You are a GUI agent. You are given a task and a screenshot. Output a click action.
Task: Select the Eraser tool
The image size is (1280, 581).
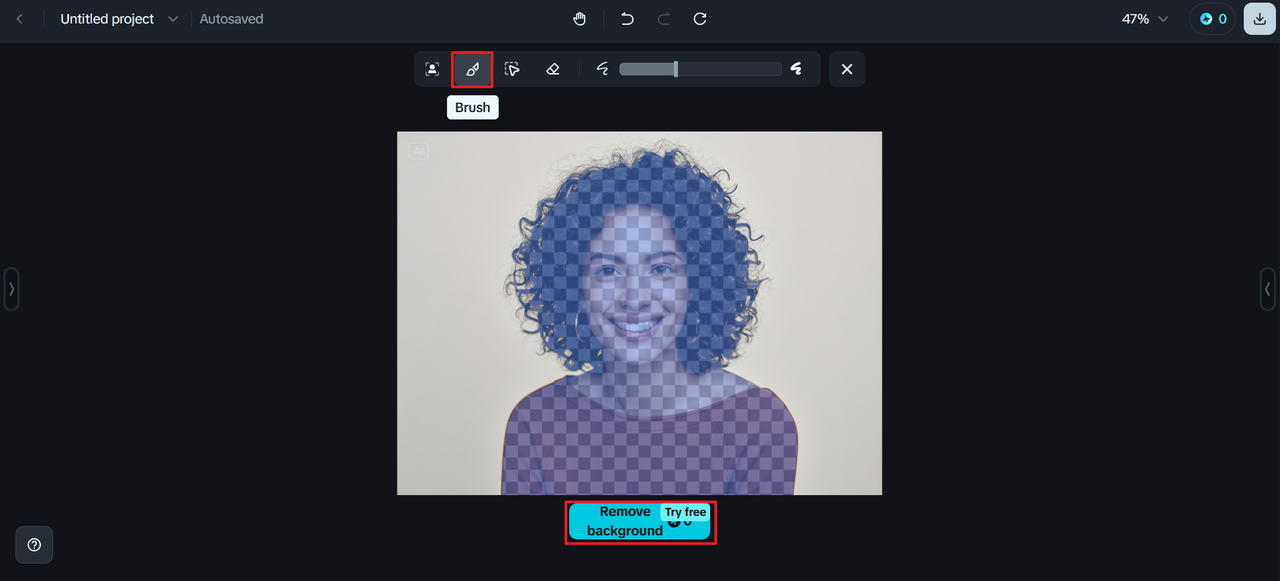tap(553, 69)
